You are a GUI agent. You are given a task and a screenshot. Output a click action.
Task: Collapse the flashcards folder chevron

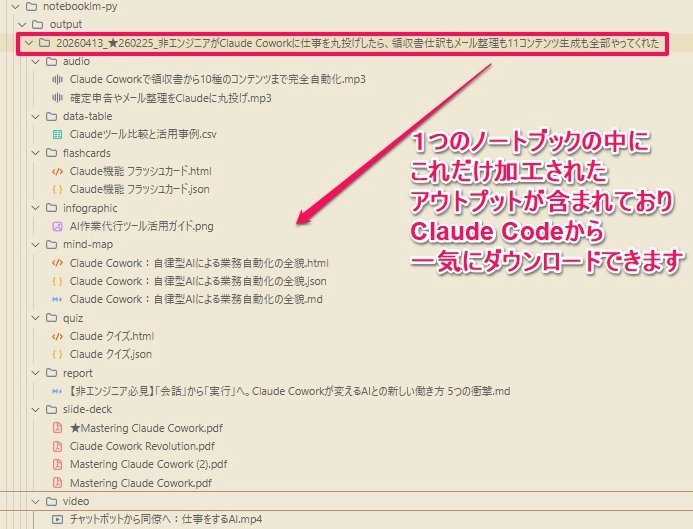click(x=36, y=153)
